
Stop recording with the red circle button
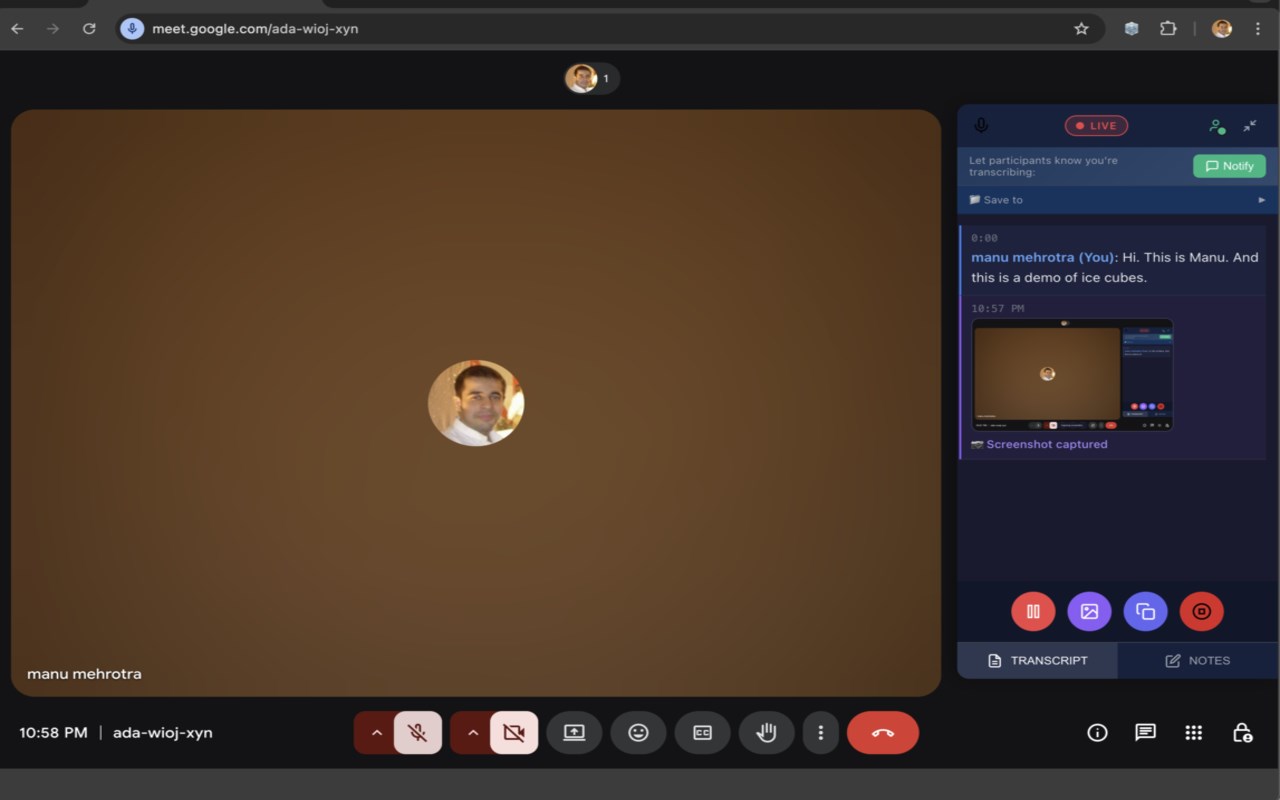tap(1202, 611)
